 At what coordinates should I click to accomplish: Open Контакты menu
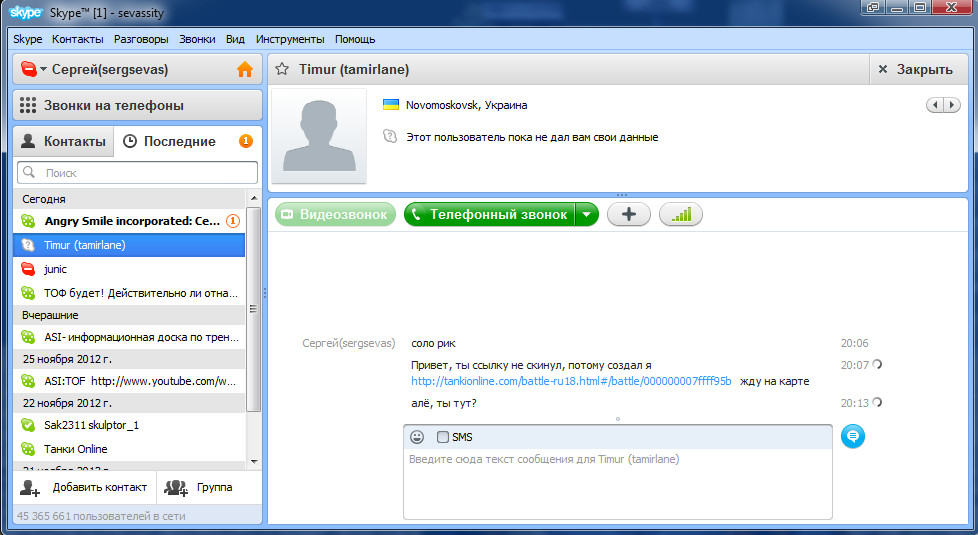(78, 39)
